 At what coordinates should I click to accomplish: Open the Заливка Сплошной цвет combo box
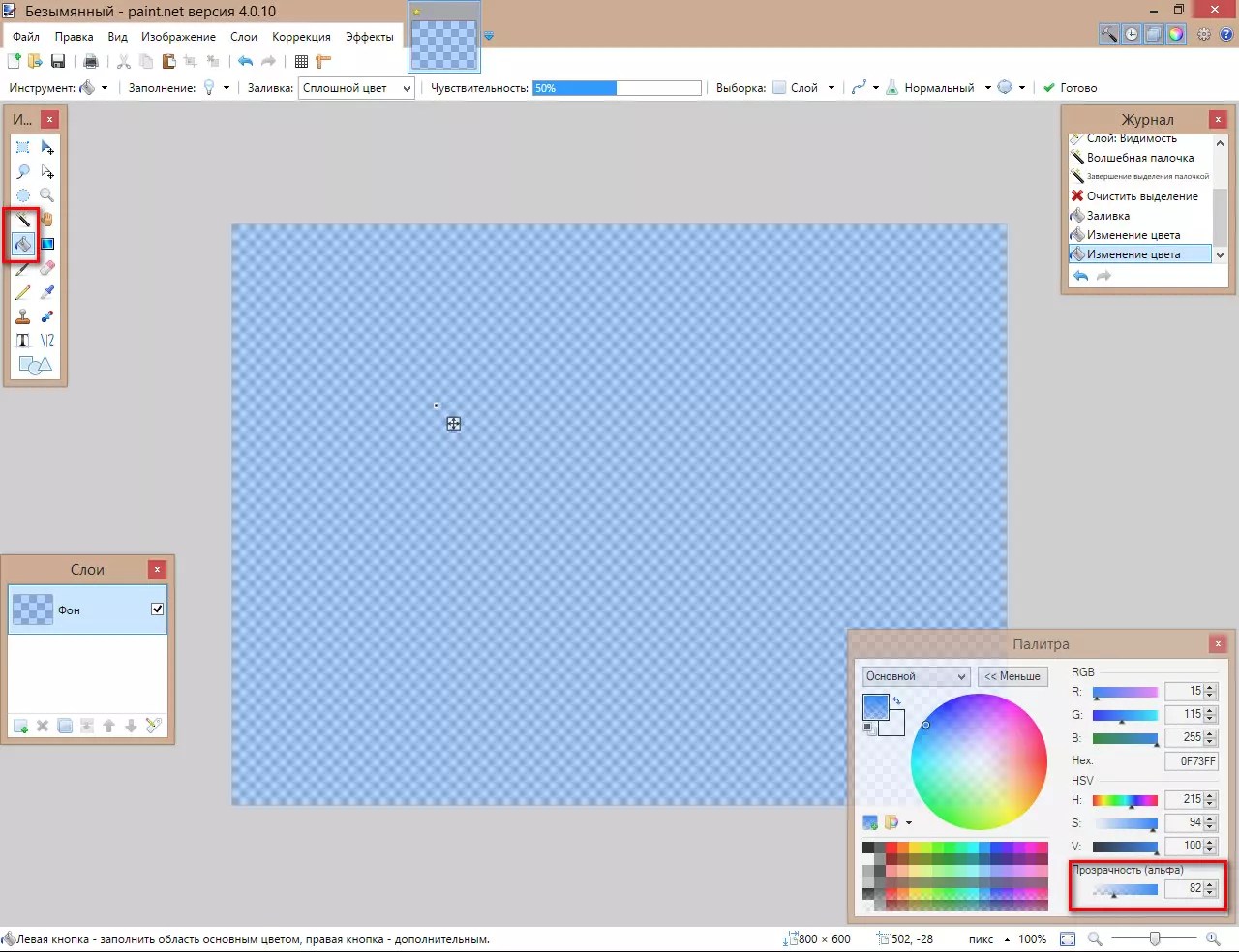tap(356, 88)
